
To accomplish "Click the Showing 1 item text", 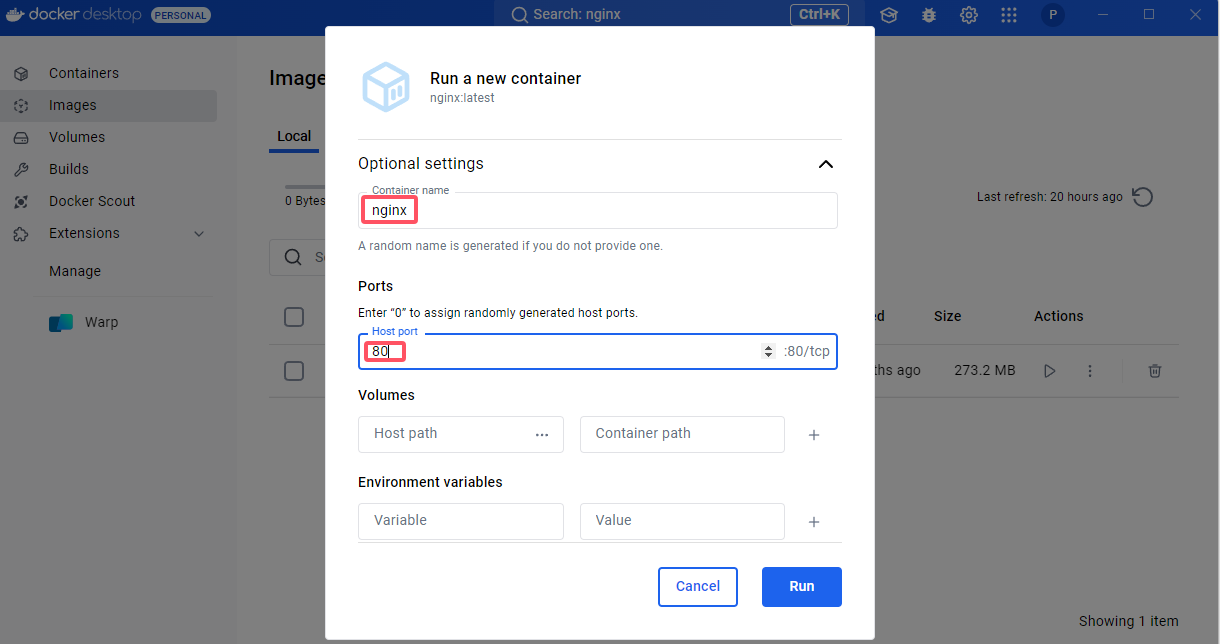I will 1129,621.
